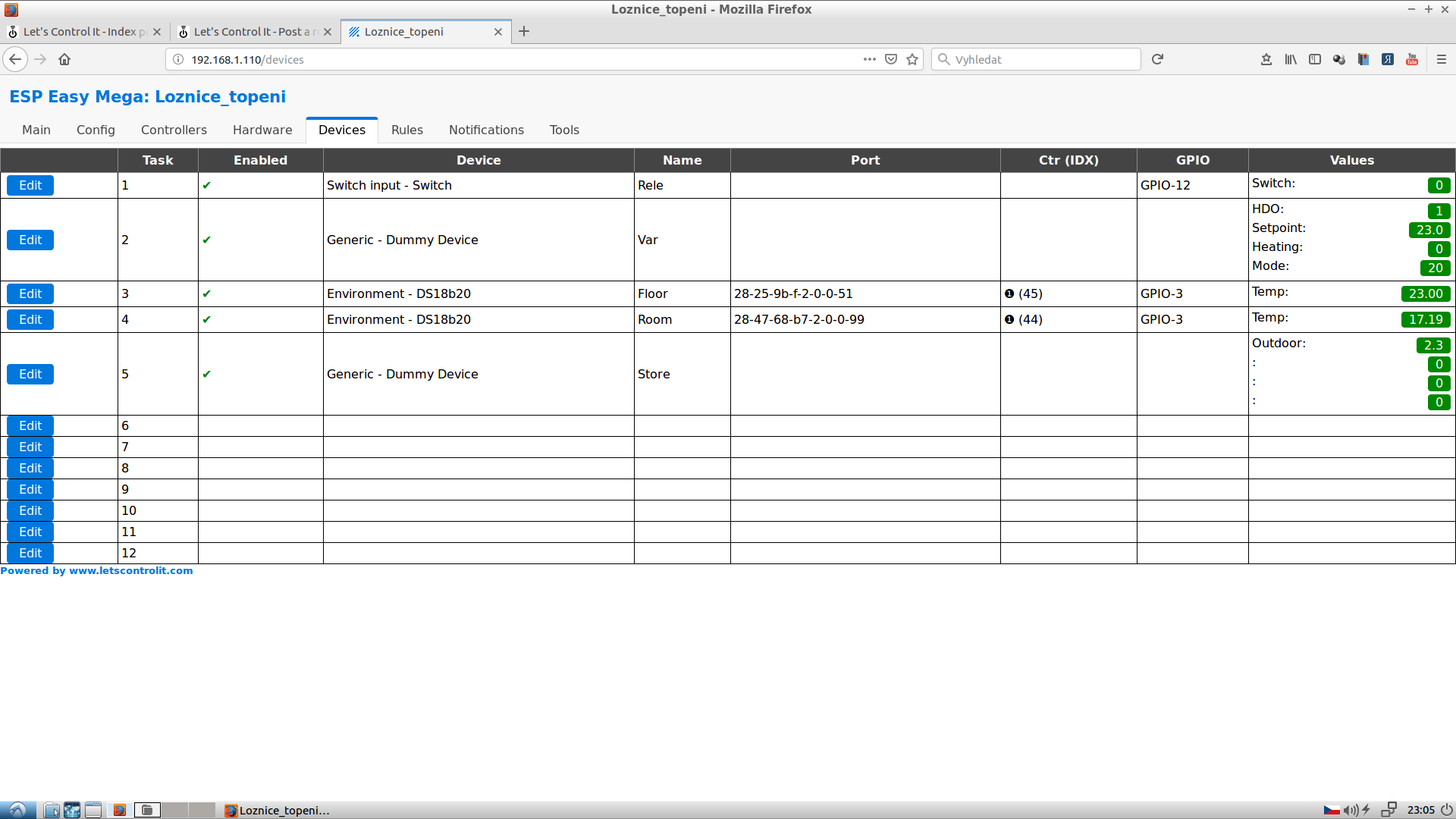Image resolution: width=1456 pixels, height=819 pixels.
Task: Click the Notifications tab
Action: click(x=487, y=130)
